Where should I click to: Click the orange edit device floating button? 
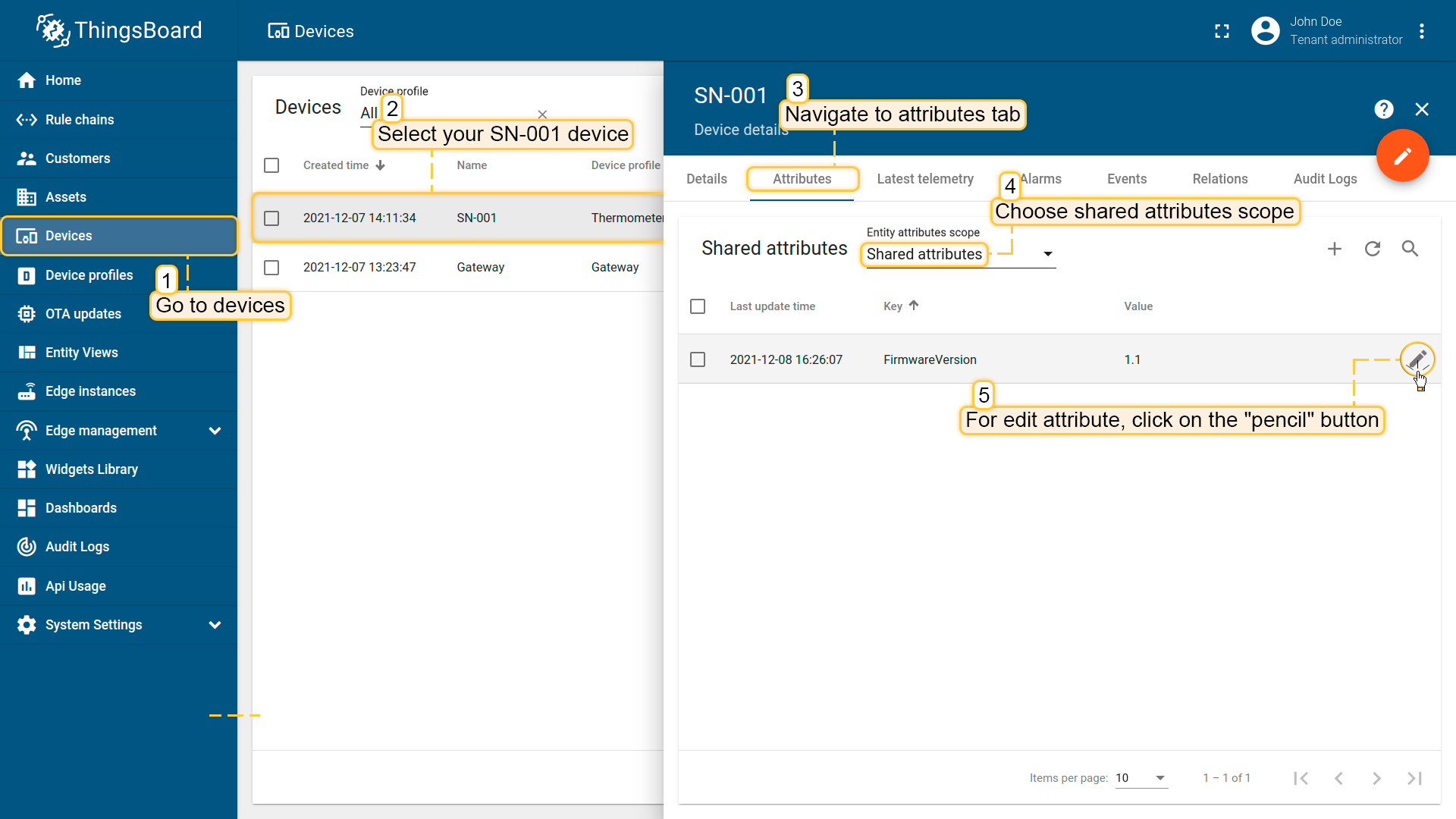pyautogui.click(x=1402, y=155)
